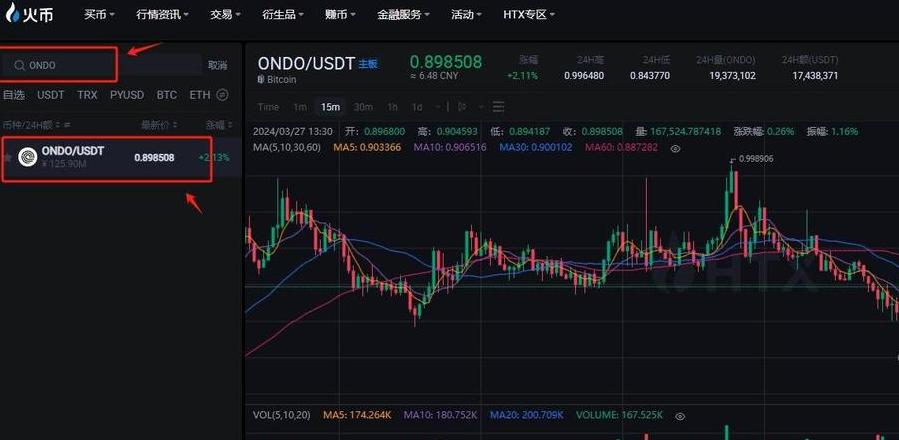This screenshot has width=899, height=440.
Task: Set chart interval to 1m
Action: [x=300, y=107]
